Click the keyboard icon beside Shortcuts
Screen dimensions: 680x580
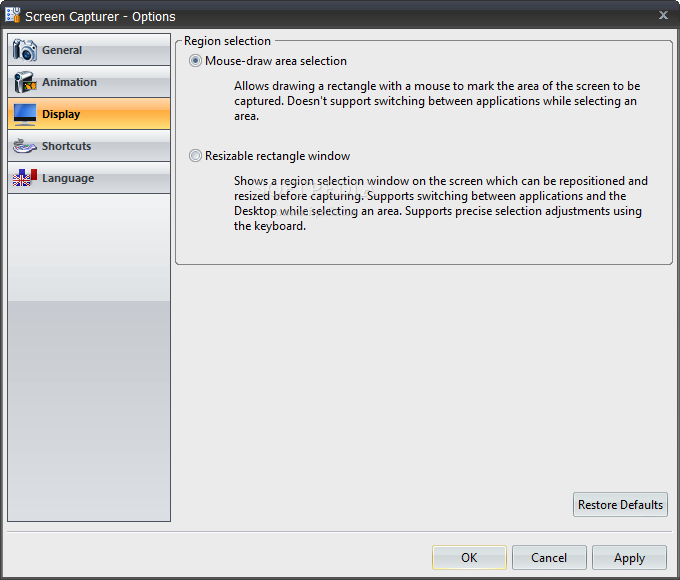point(25,146)
